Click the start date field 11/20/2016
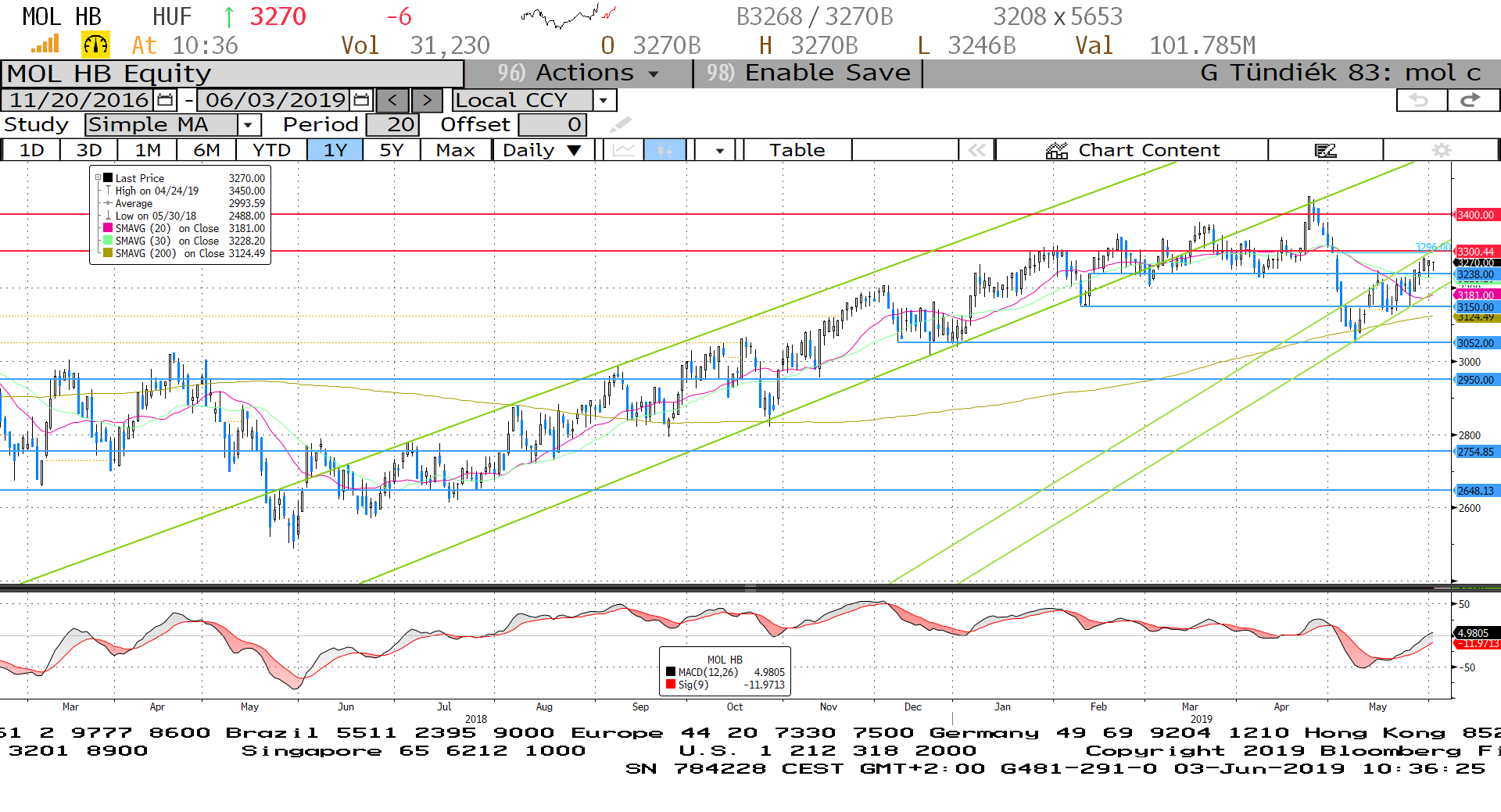 (x=78, y=100)
